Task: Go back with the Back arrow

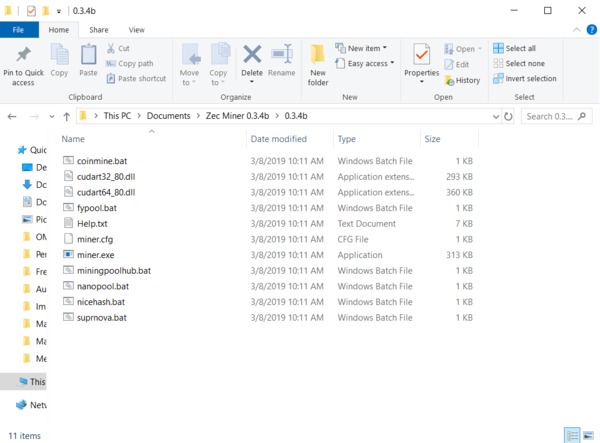Action: [12, 116]
